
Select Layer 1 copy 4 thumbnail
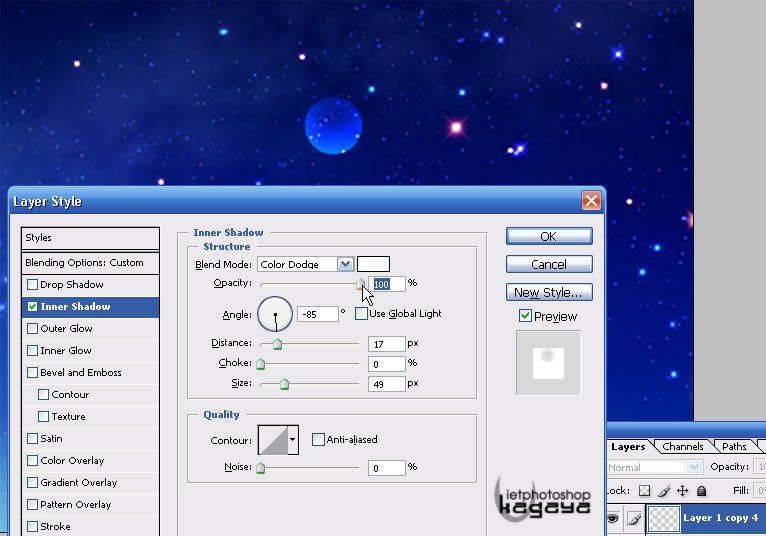663,519
